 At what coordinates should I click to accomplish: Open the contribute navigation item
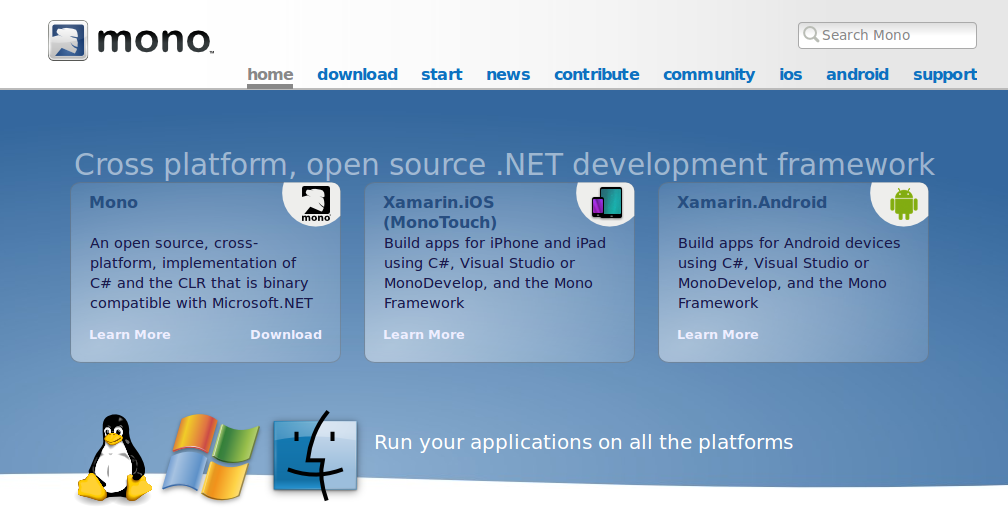pos(597,75)
